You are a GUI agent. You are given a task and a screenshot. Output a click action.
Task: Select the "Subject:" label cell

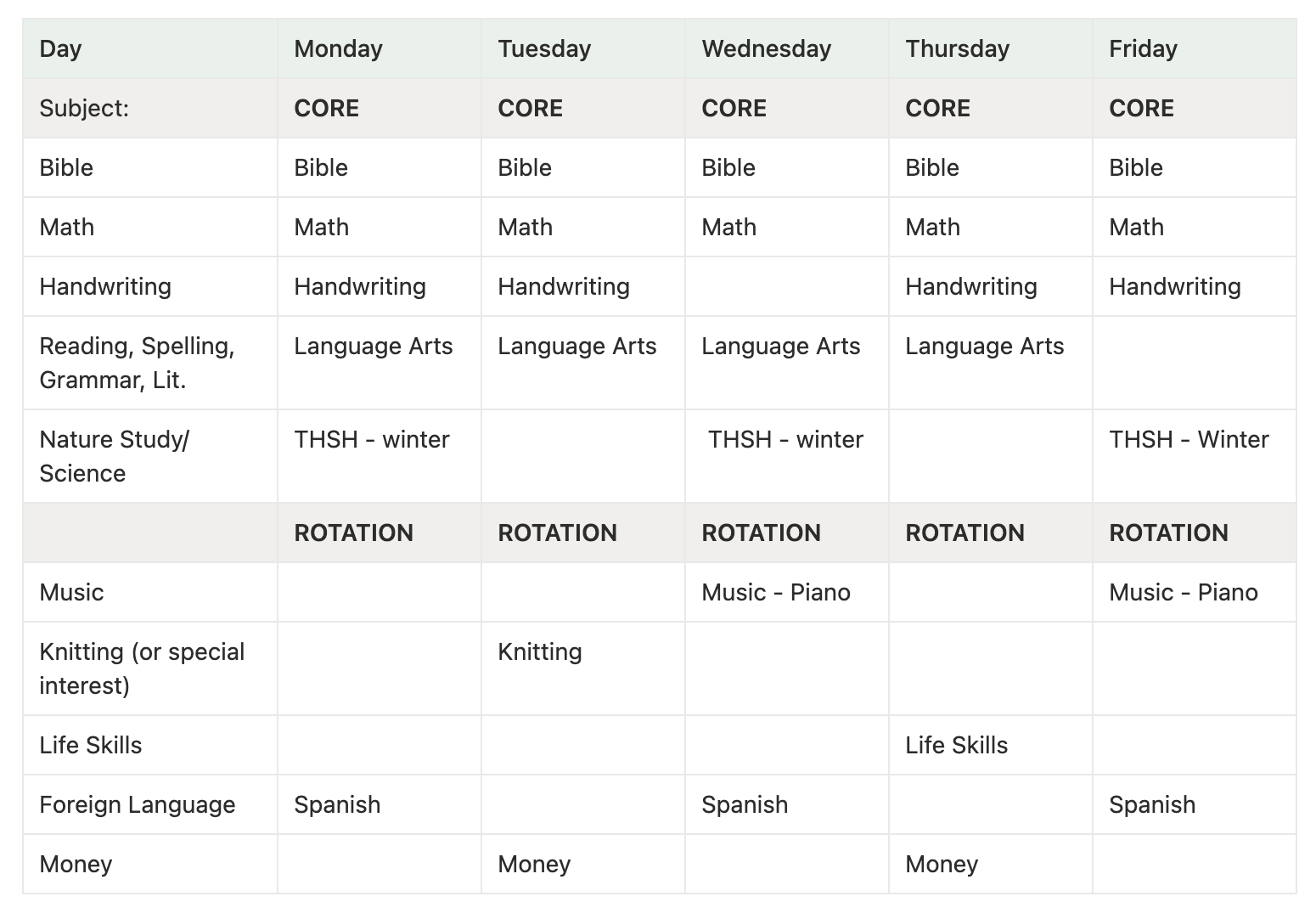84,108
